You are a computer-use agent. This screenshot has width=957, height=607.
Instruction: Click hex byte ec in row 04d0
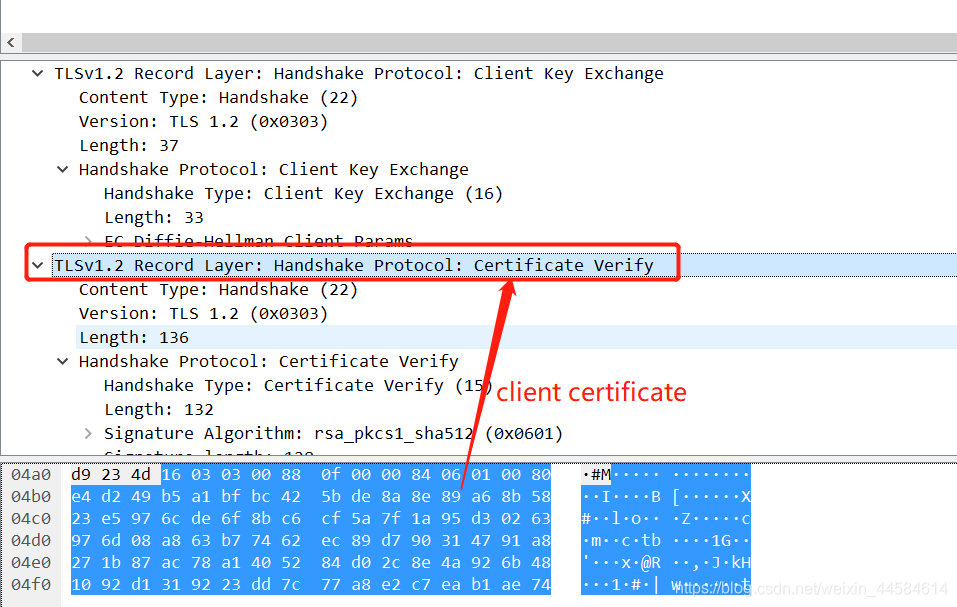pos(331,541)
